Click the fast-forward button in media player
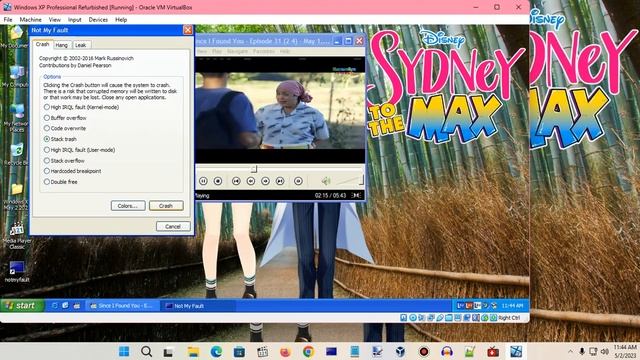Image resolution: width=640 pixels, height=360 pixels. [x=265, y=181]
